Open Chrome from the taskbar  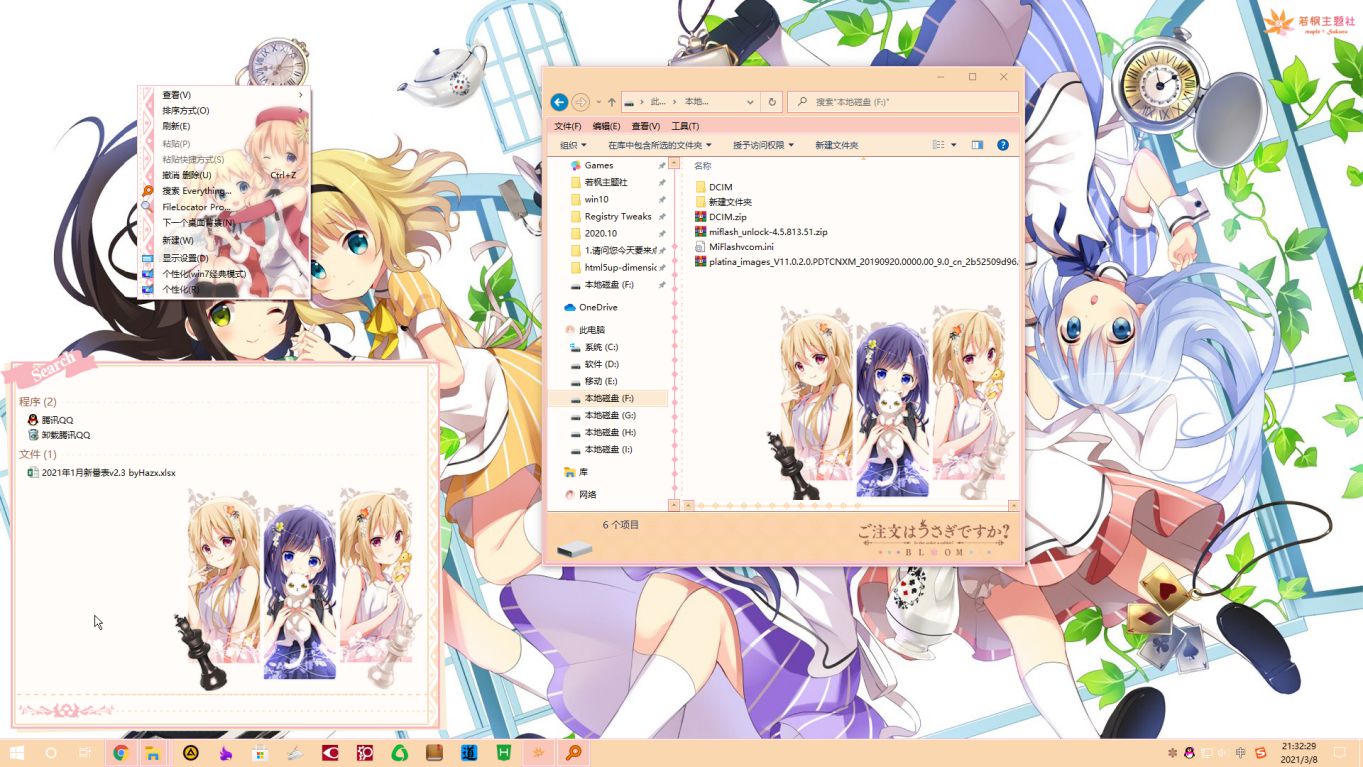pos(120,753)
